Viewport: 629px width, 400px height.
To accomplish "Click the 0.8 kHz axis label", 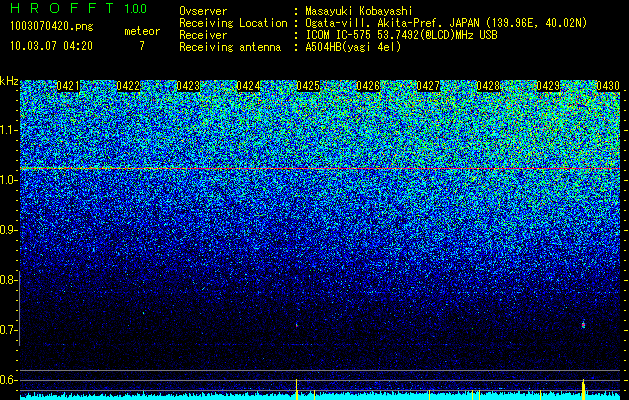I will click(x=7, y=280).
